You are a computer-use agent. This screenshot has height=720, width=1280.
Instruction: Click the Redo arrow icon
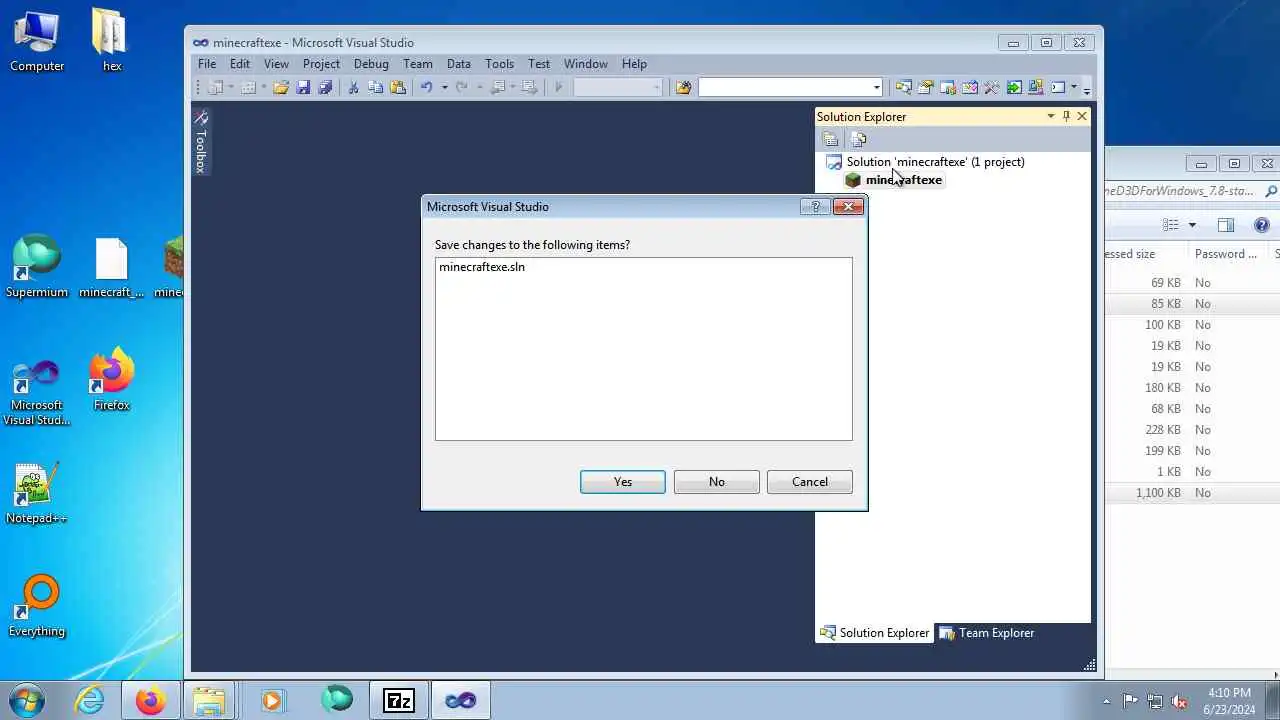tap(461, 88)
